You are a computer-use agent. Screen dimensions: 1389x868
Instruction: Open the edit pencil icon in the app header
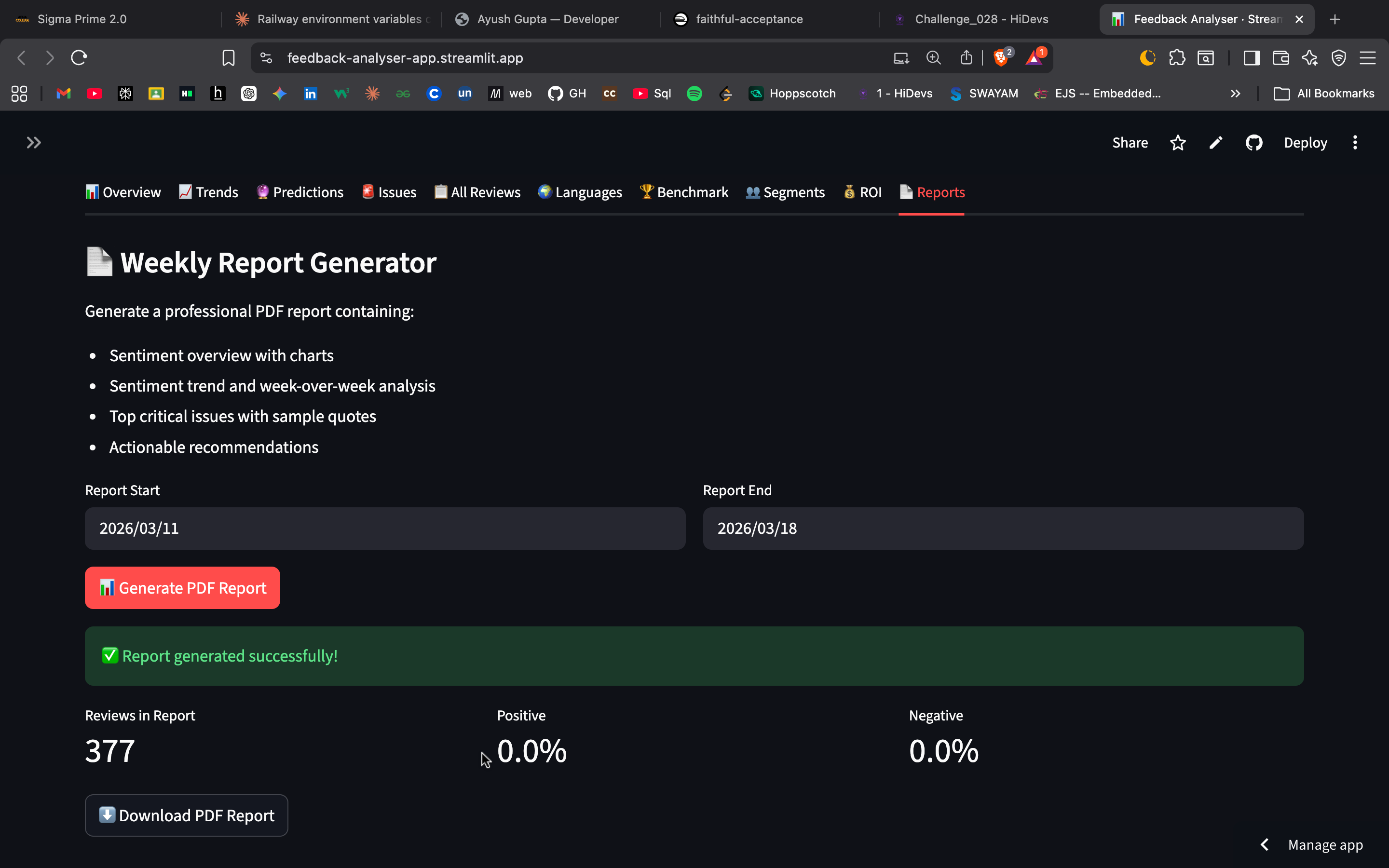tap(1216, 142)
